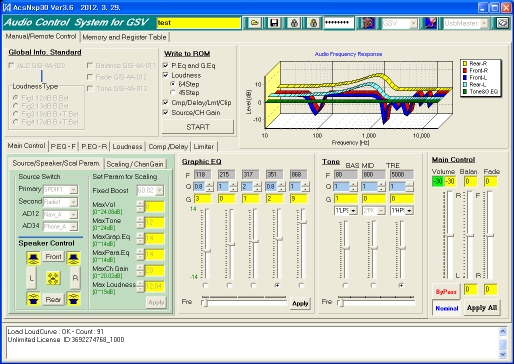Click the fifth Graphic EQ gain slider

tap(303, 244)
